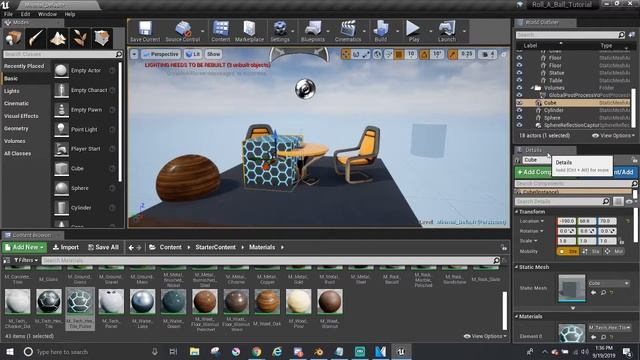Select the Foliage mode icon
This screenshot has height=360, width=640.
[80, 38]
